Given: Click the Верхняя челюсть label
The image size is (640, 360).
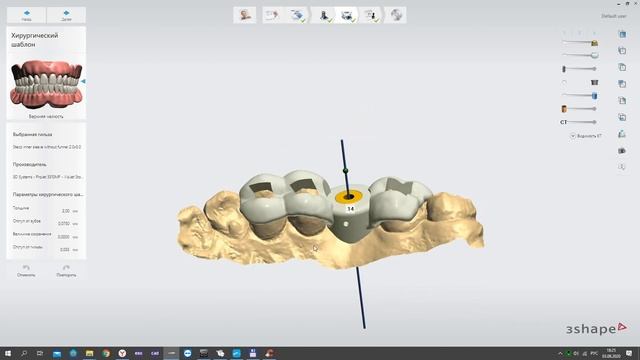Looking at the screenshot, I should [x=46, y=116].
